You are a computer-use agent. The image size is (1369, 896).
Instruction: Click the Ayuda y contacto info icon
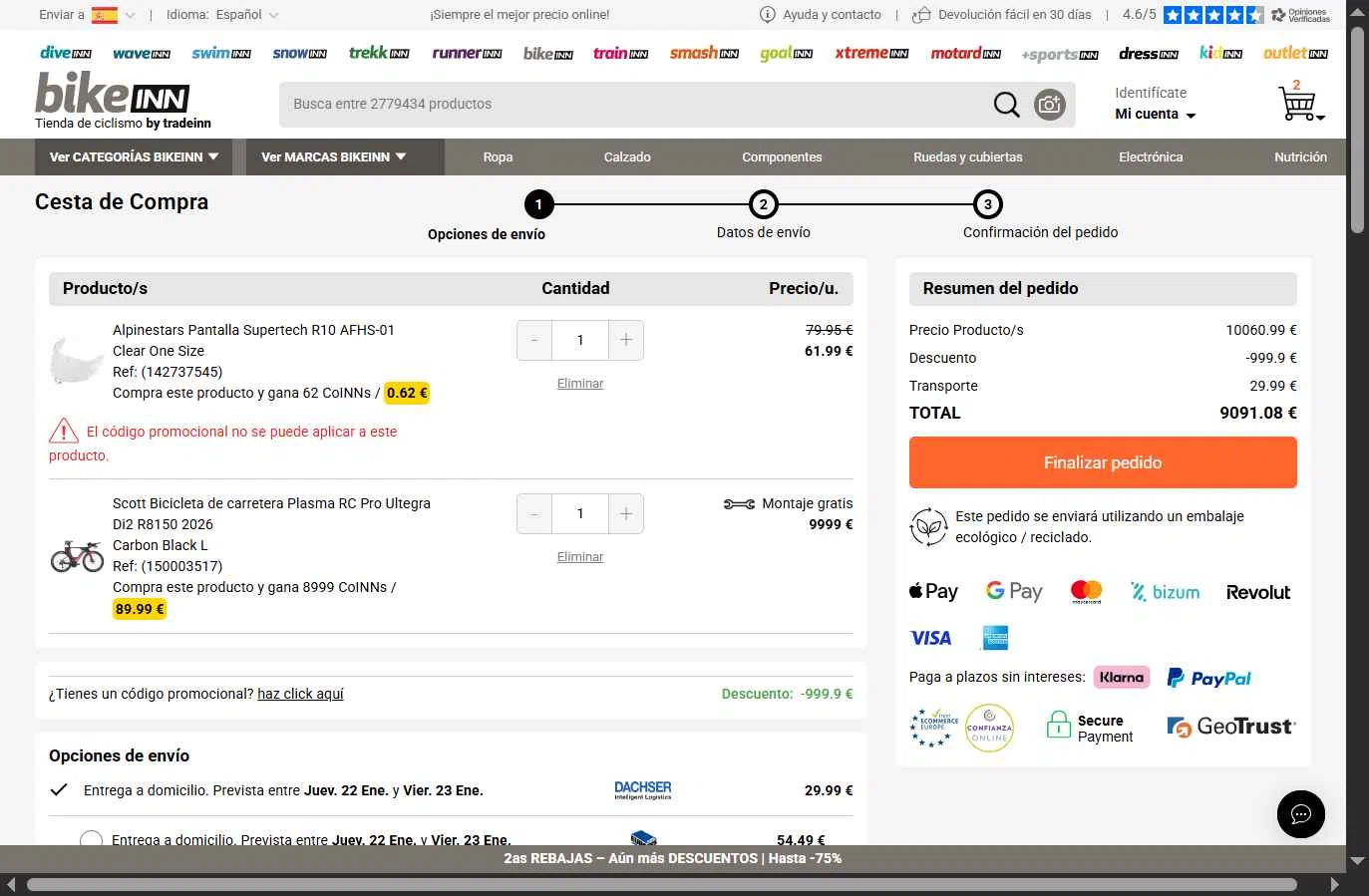pos(768,14)
